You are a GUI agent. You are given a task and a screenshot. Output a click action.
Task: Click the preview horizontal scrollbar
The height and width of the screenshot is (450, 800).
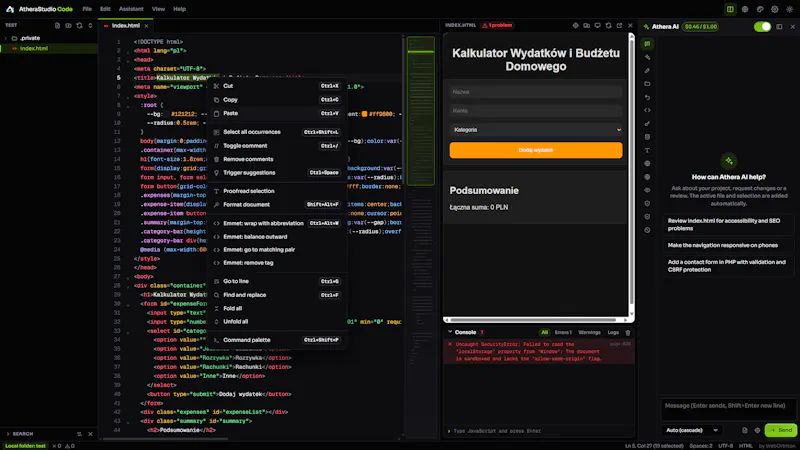tap(533, 320)
